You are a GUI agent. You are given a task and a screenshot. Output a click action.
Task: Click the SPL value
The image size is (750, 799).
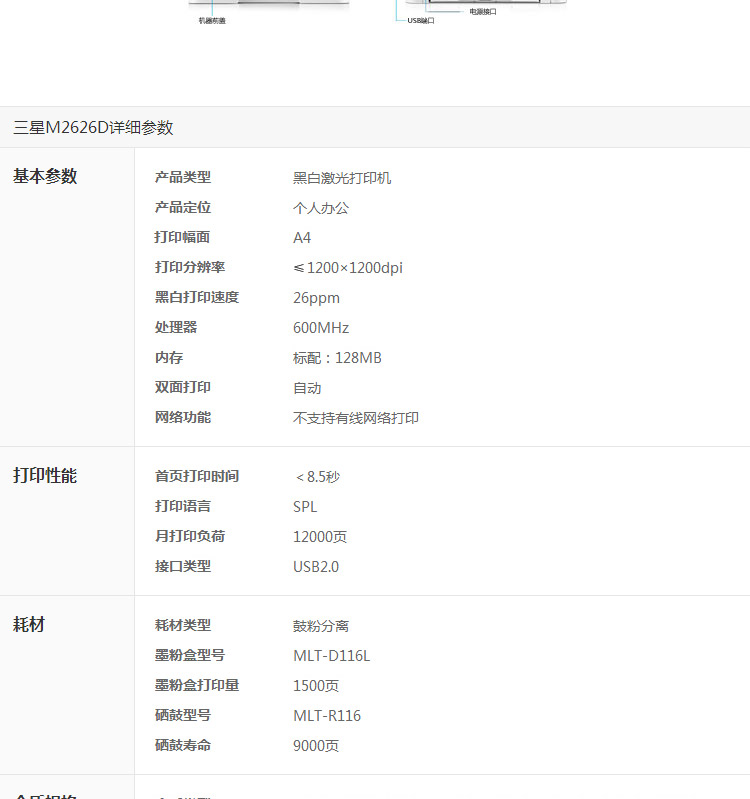tap(305, 507)
